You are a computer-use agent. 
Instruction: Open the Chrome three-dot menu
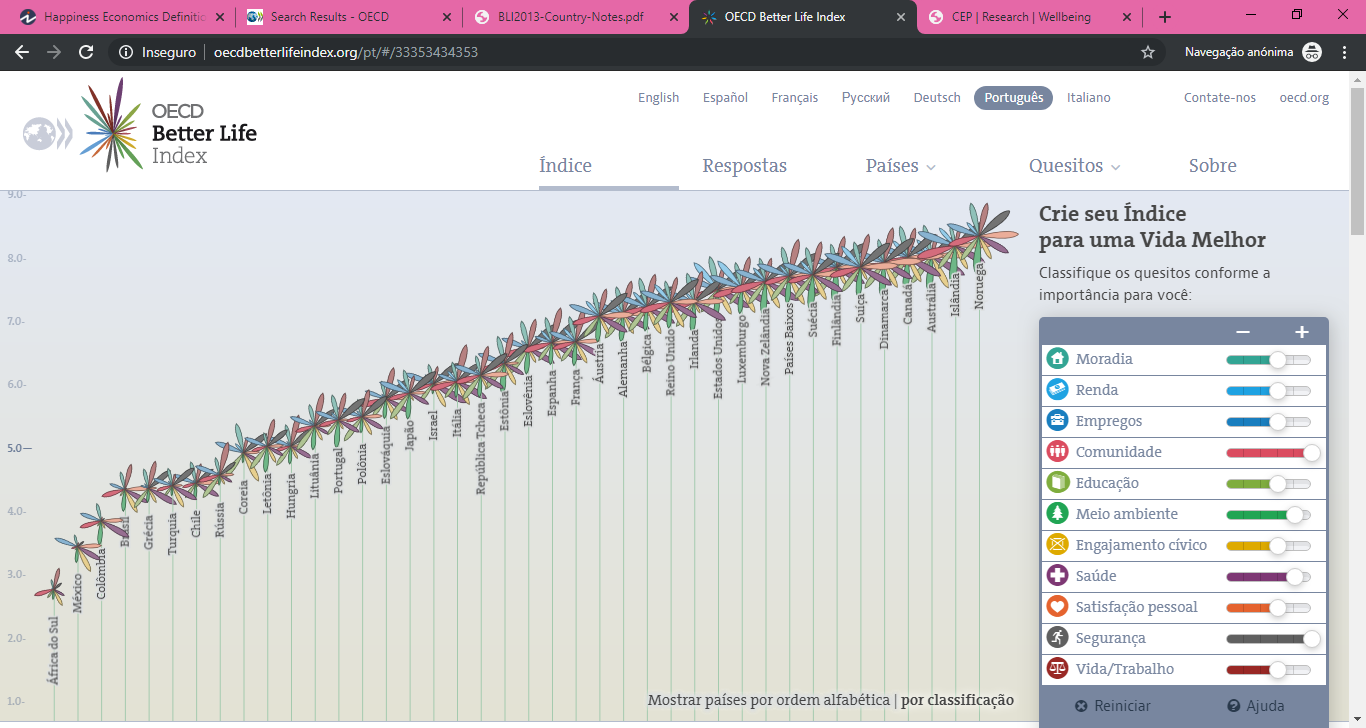(x=1344, y=52)
